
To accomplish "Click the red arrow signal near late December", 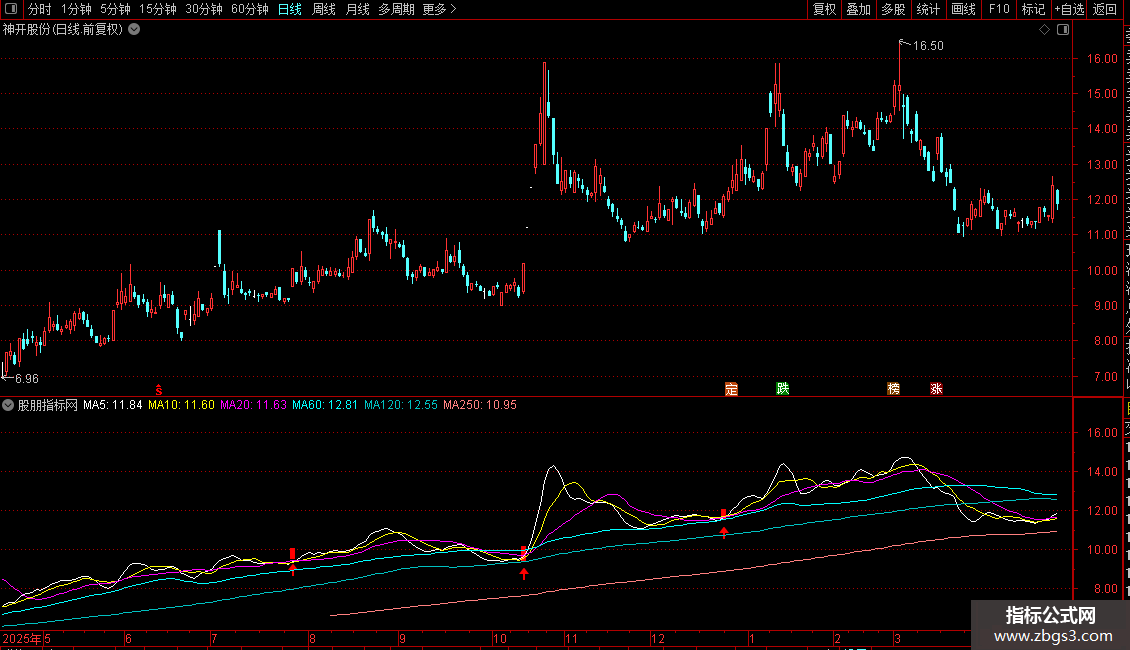I will [x=724, y=532].
